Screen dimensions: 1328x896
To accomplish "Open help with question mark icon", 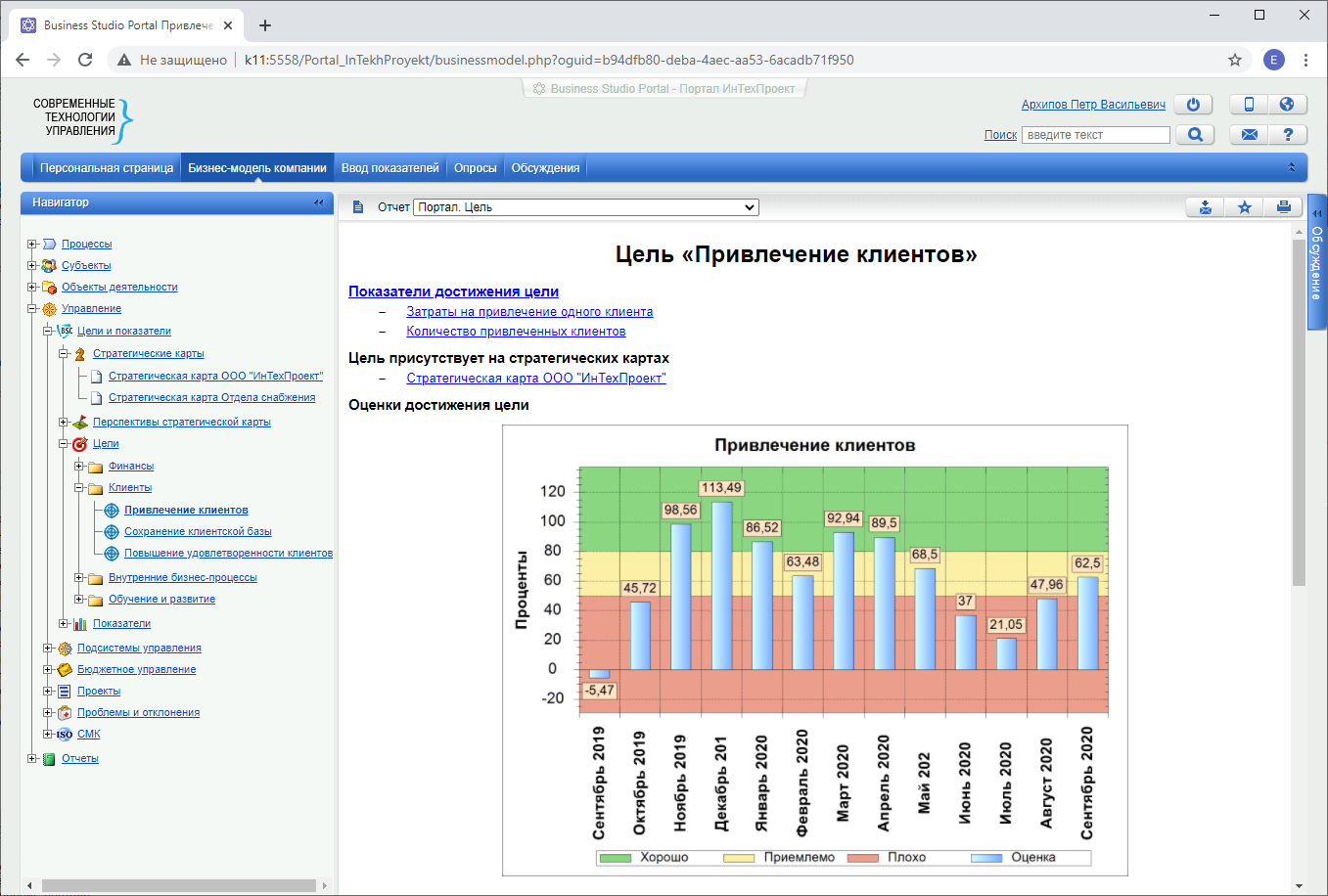I will click(x=1287, y=135).
